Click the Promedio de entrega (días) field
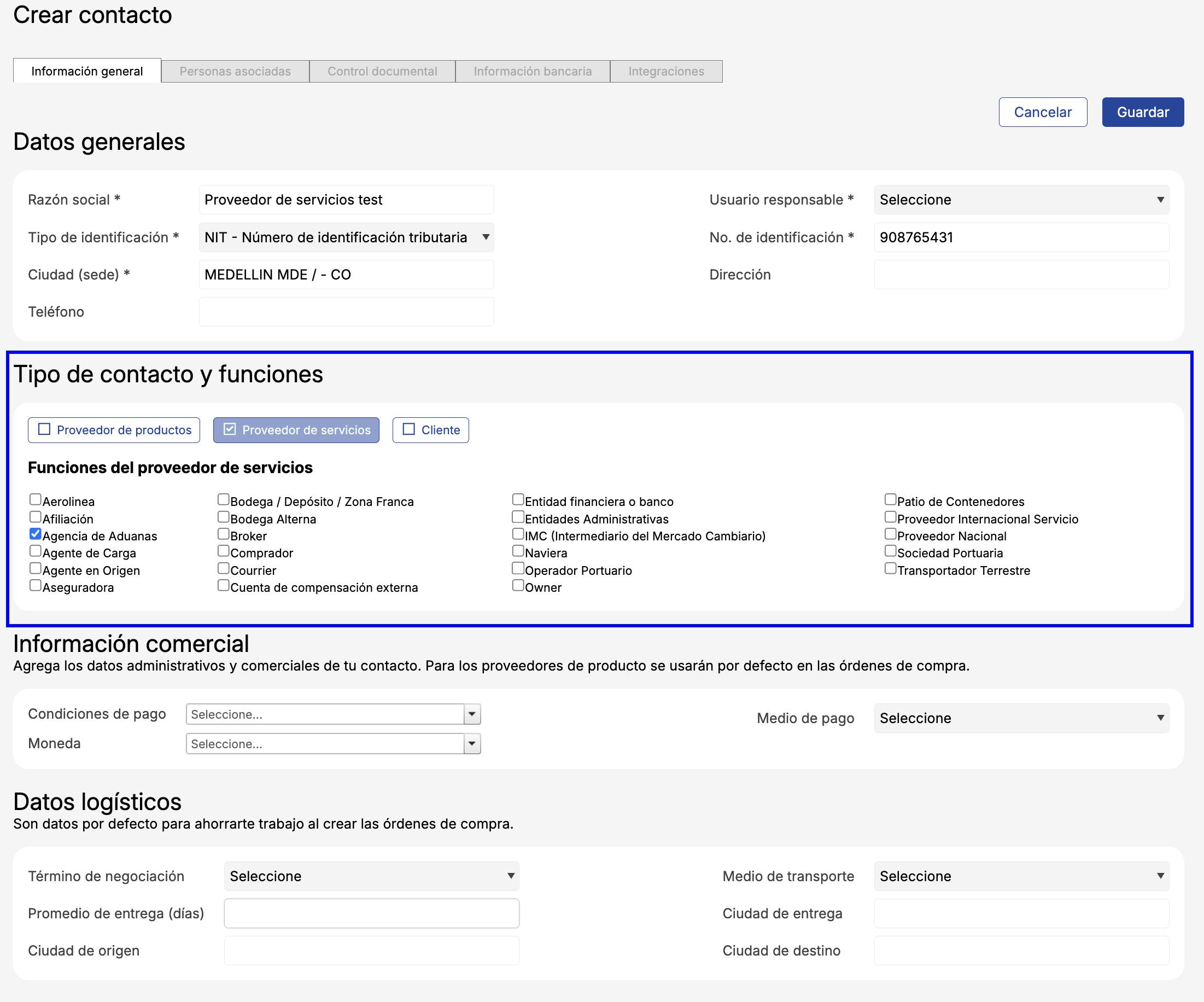1204x1002 pixels. click(x=371, y=913)
